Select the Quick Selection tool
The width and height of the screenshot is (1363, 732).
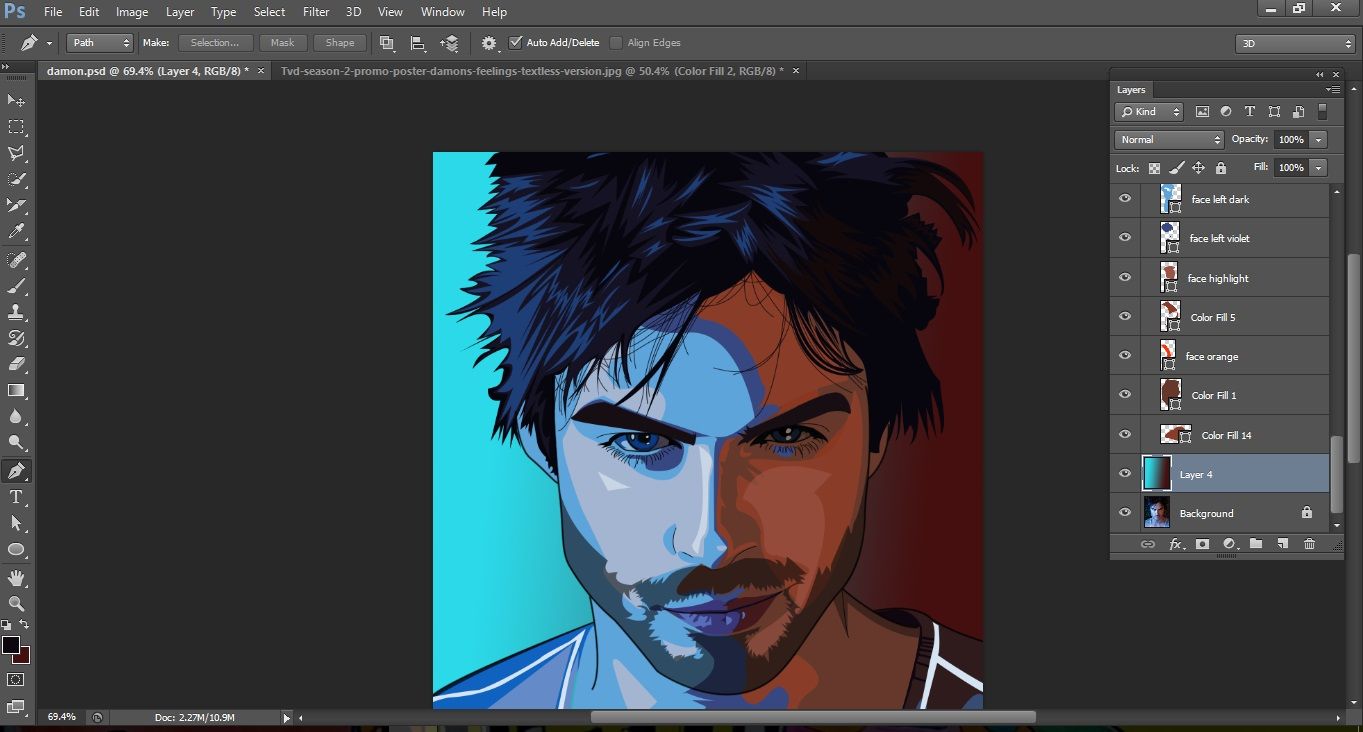[16, 179]
